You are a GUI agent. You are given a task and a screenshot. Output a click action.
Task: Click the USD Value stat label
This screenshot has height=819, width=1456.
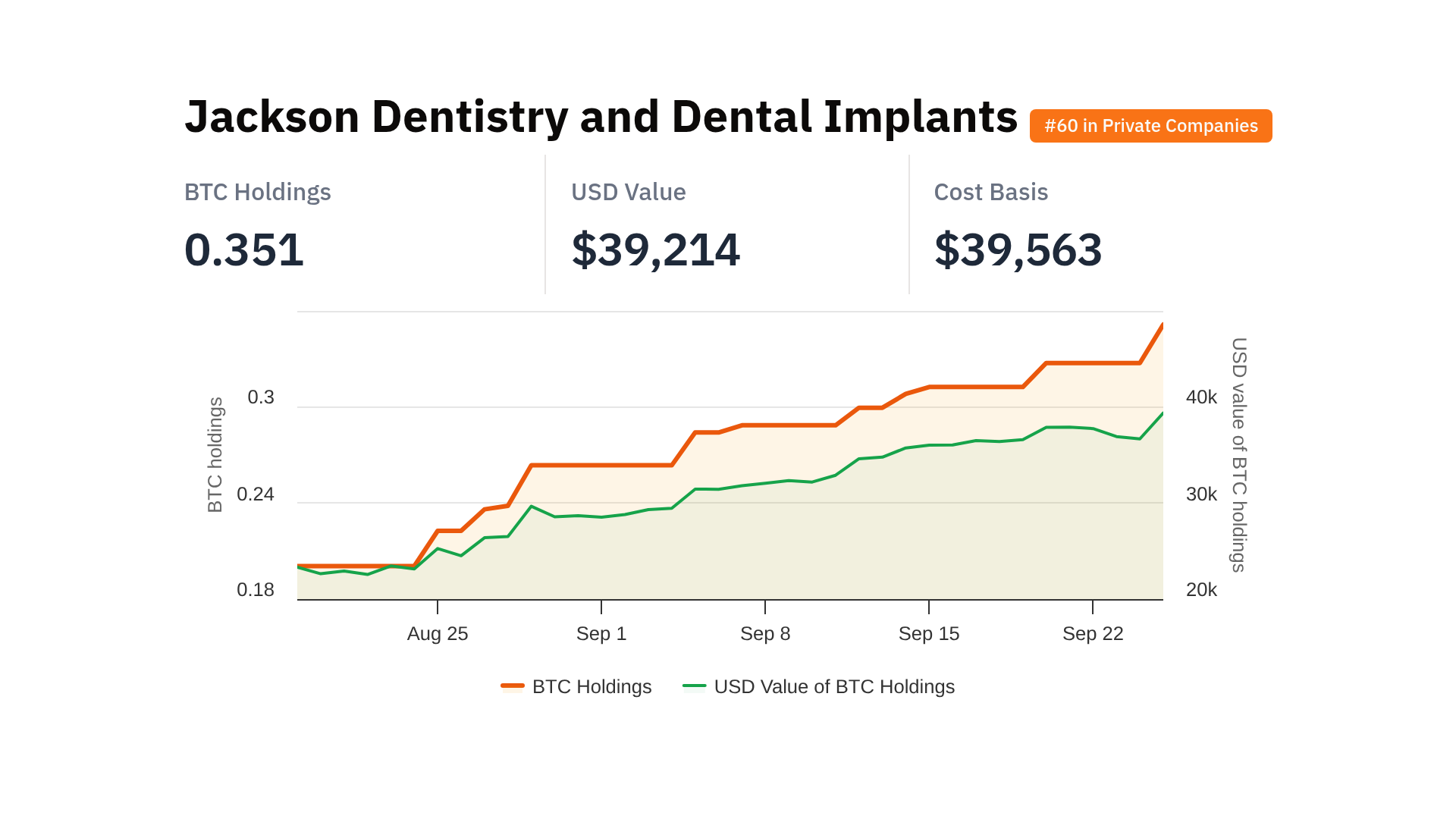click(628, 192)
